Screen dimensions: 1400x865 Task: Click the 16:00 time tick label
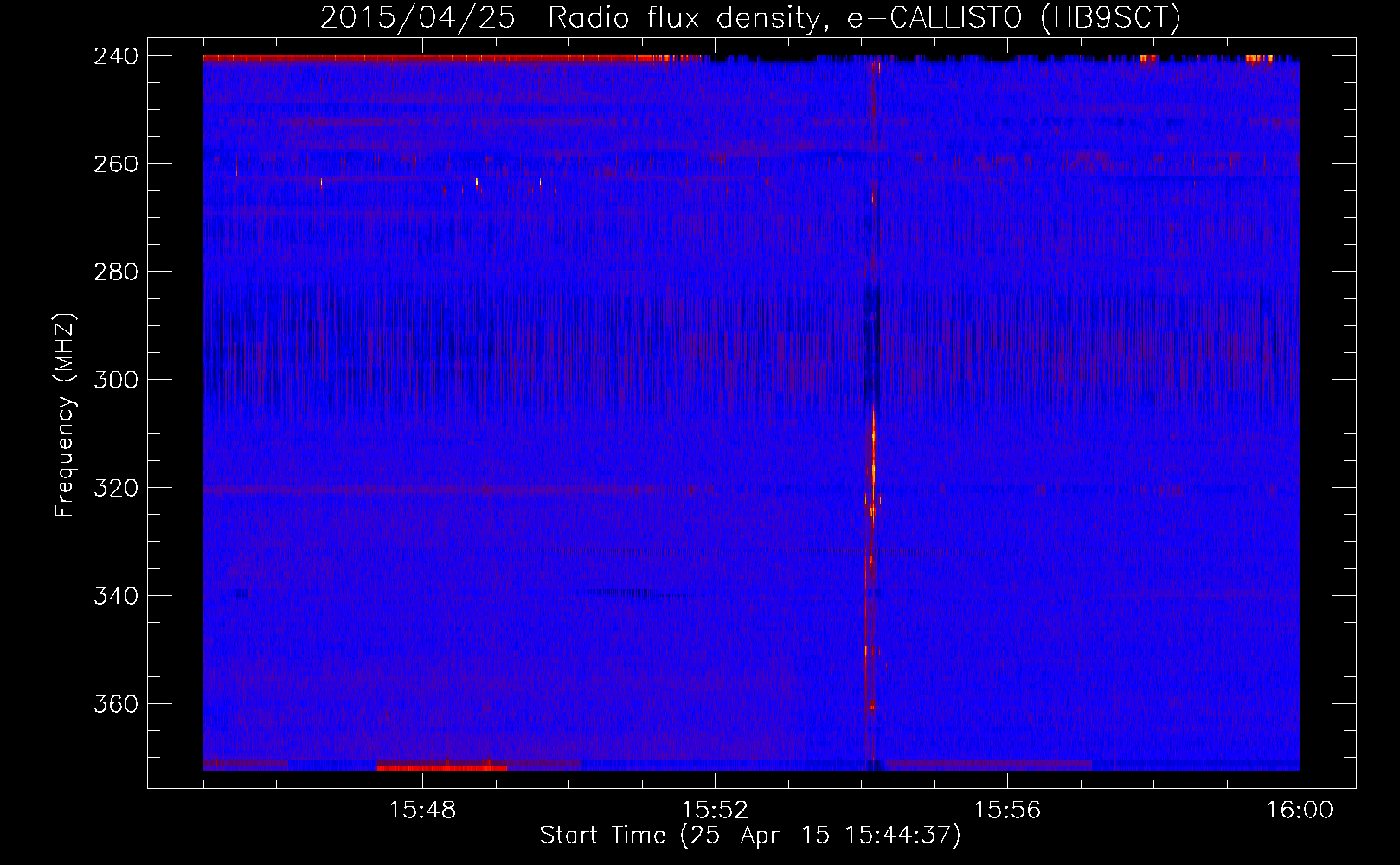[1300, 811]
